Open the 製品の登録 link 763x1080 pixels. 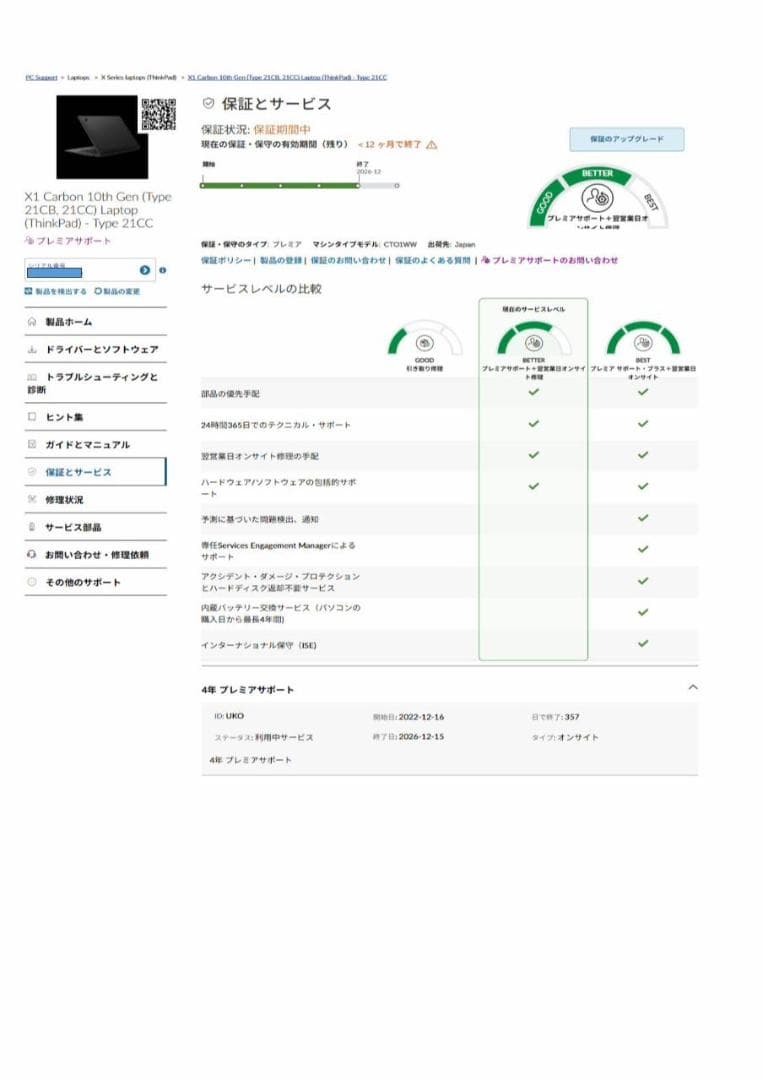pyautogui.click(x=281, y=260)
